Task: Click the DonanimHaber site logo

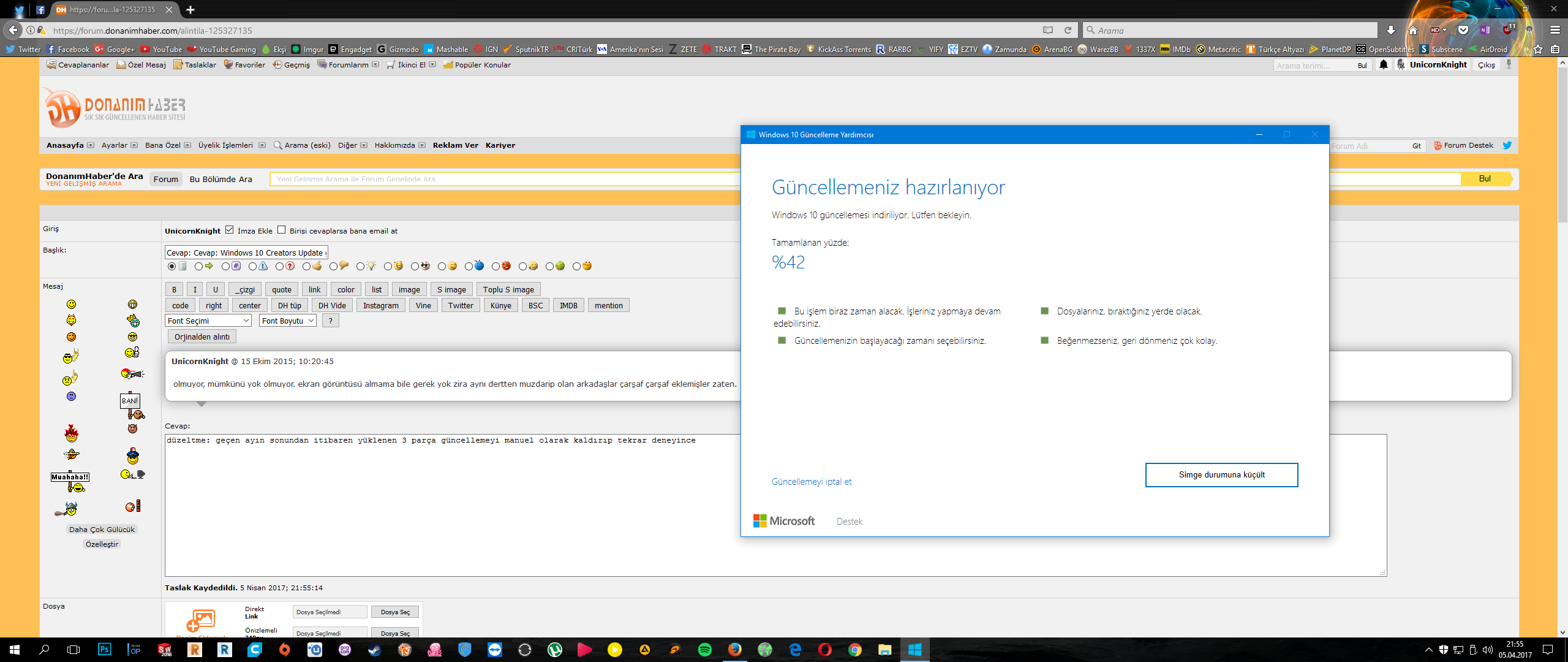Action: [x=115, y=108]
